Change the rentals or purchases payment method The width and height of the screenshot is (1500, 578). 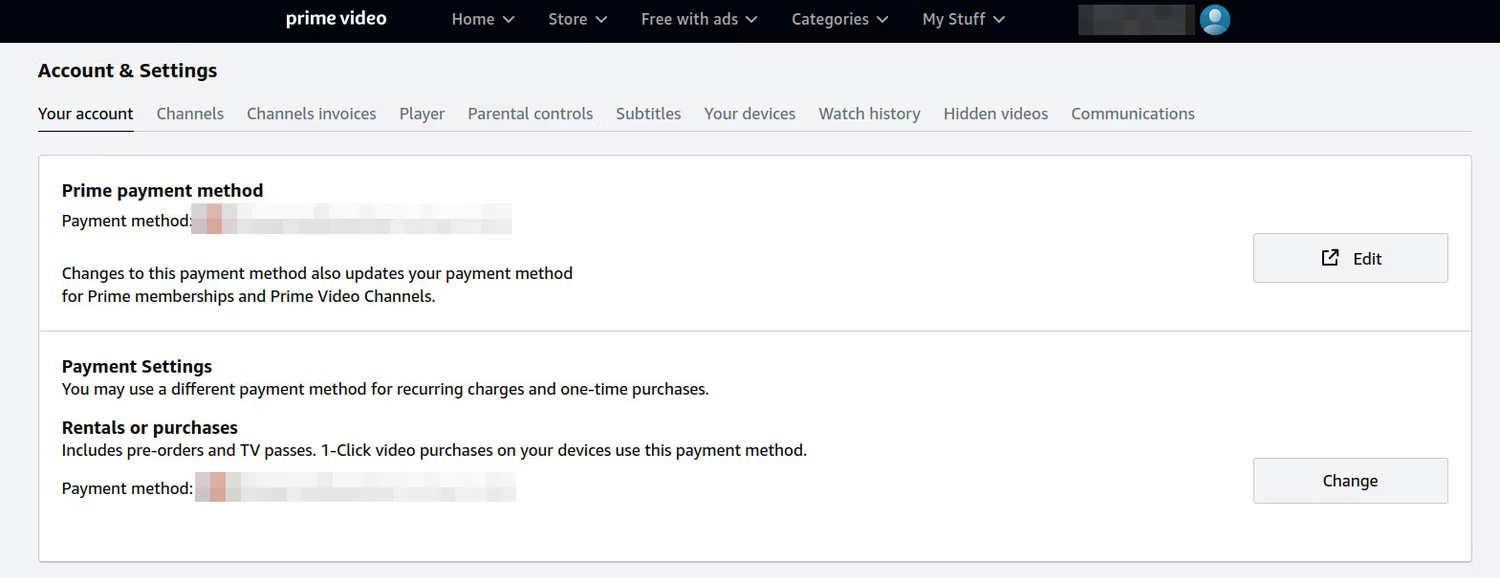click(1350, 481)
